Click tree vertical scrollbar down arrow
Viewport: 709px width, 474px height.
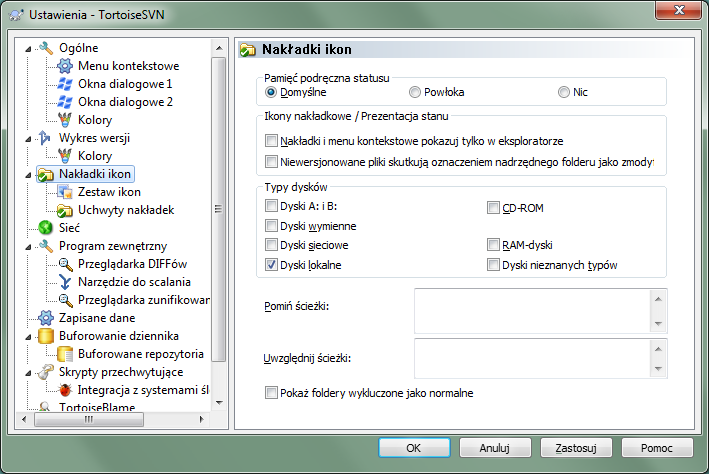coord(219,402)
